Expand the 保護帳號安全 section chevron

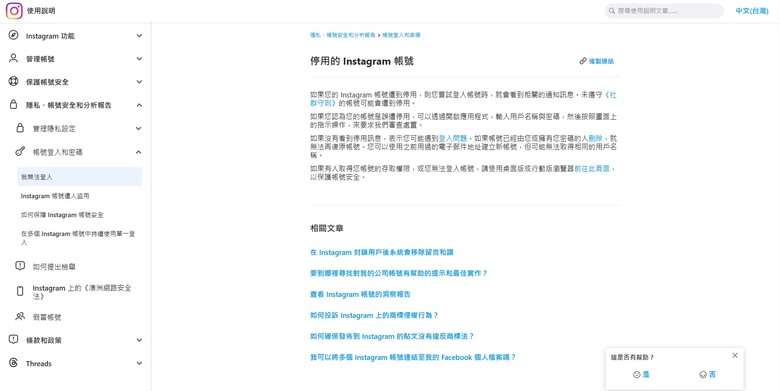point(139,82)
